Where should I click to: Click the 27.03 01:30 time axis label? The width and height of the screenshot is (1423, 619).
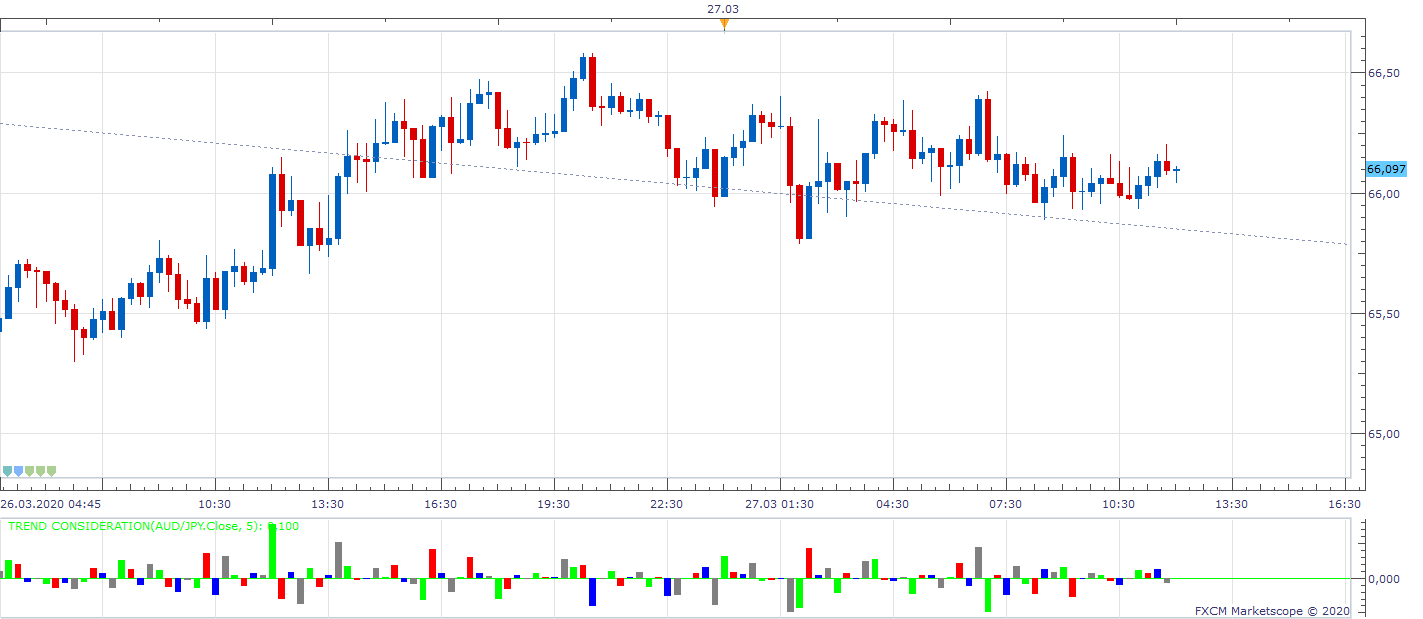point(780,504)
